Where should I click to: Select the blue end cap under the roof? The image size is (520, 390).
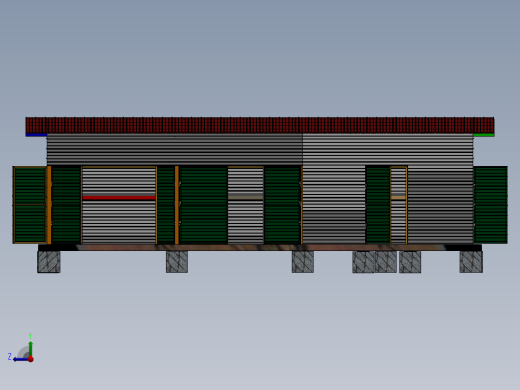(x=36, y=135)
